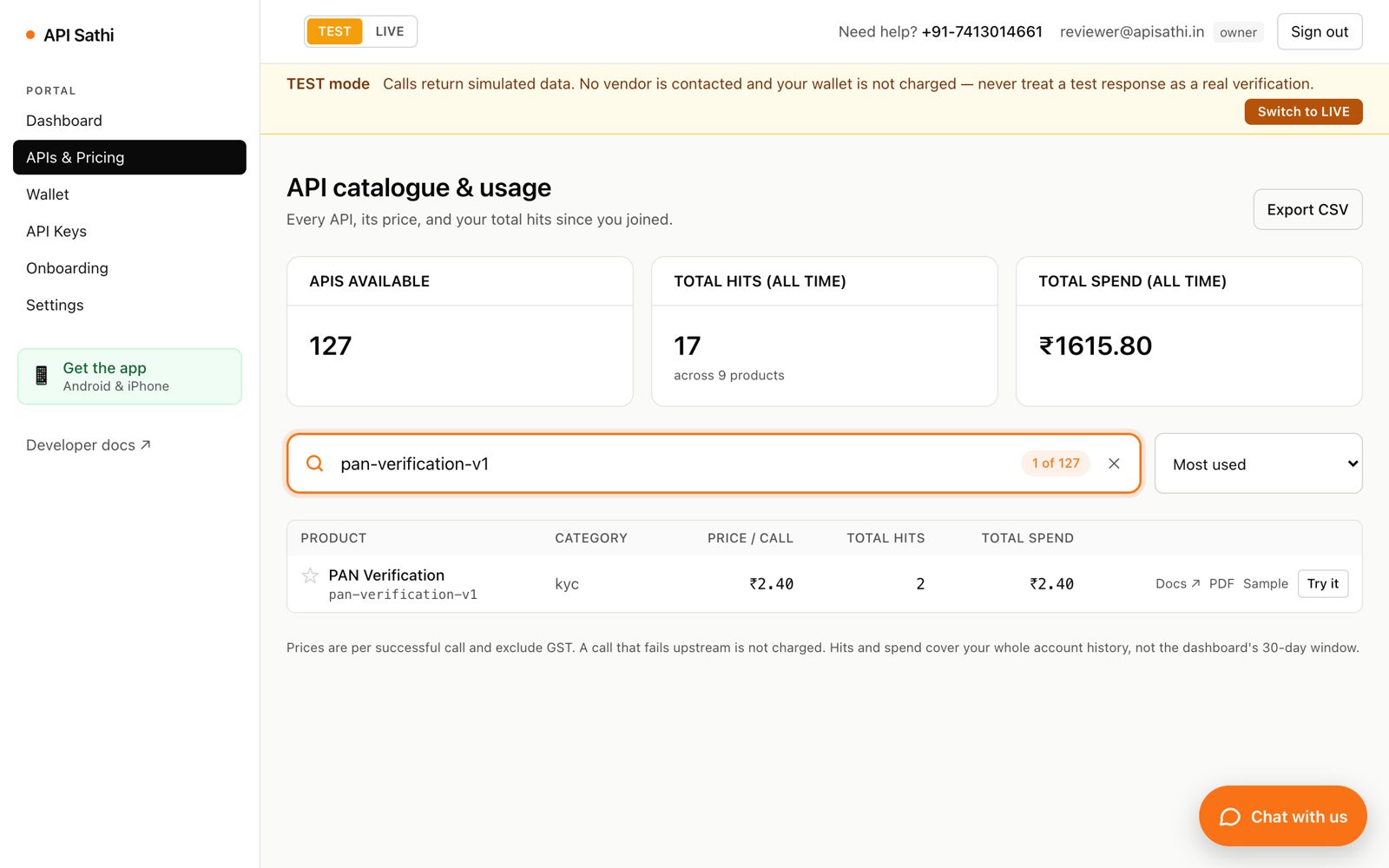Screen dimensions: 1389x868
Task: Navigate to API Keys
Action: point(129,231)
